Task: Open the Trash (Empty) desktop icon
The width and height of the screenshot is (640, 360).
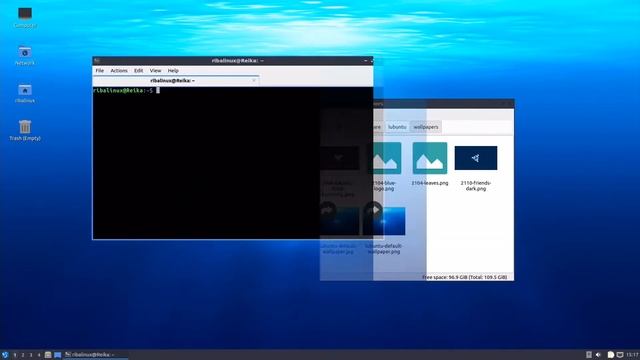Action: tap(24, 130)
